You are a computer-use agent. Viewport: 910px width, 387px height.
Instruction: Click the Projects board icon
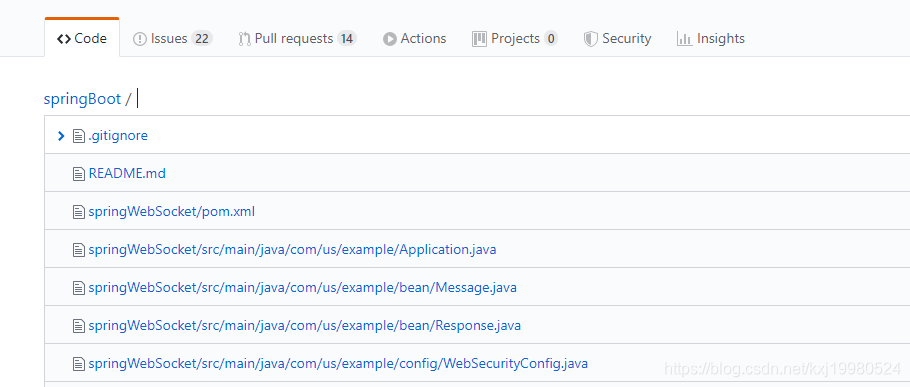[479, 39]
